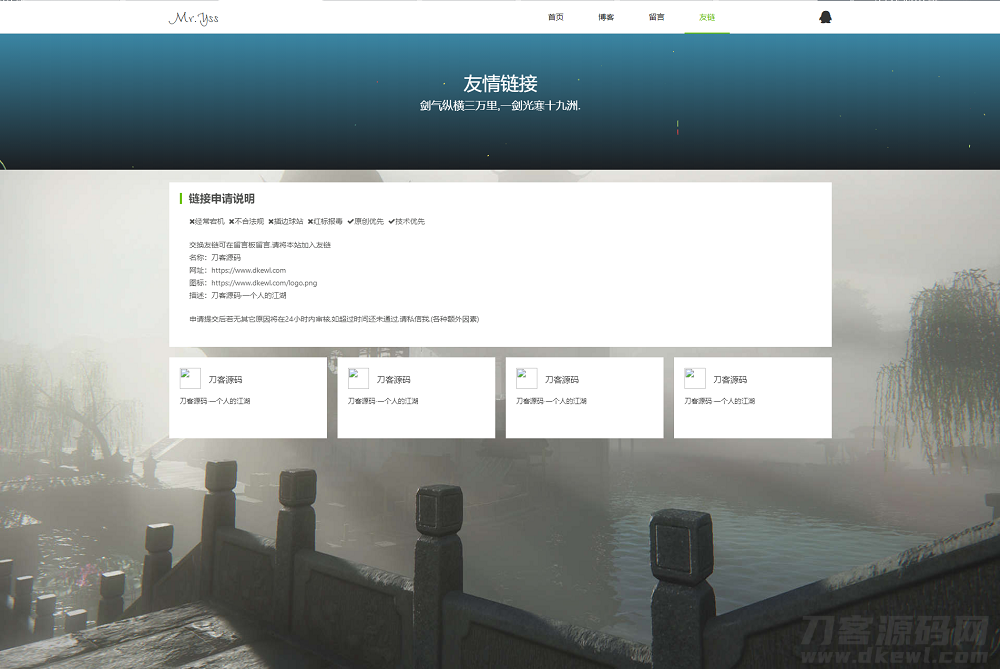
Task: Click the fourth friend link's broken image icon
Action: 694,378
